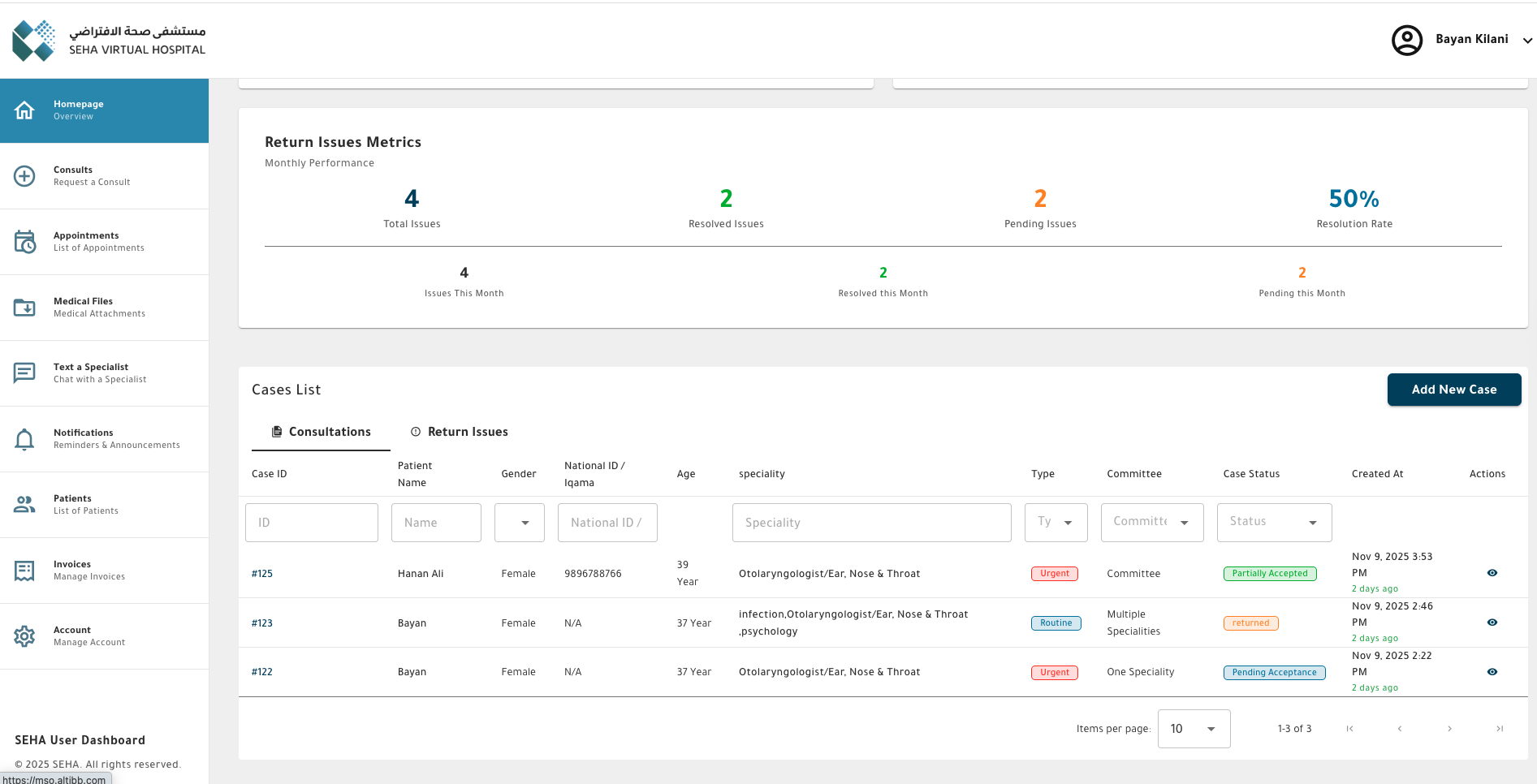The image size is (1537, 784).
Task: Open the Account gear icon
Action: click(24, 636)
